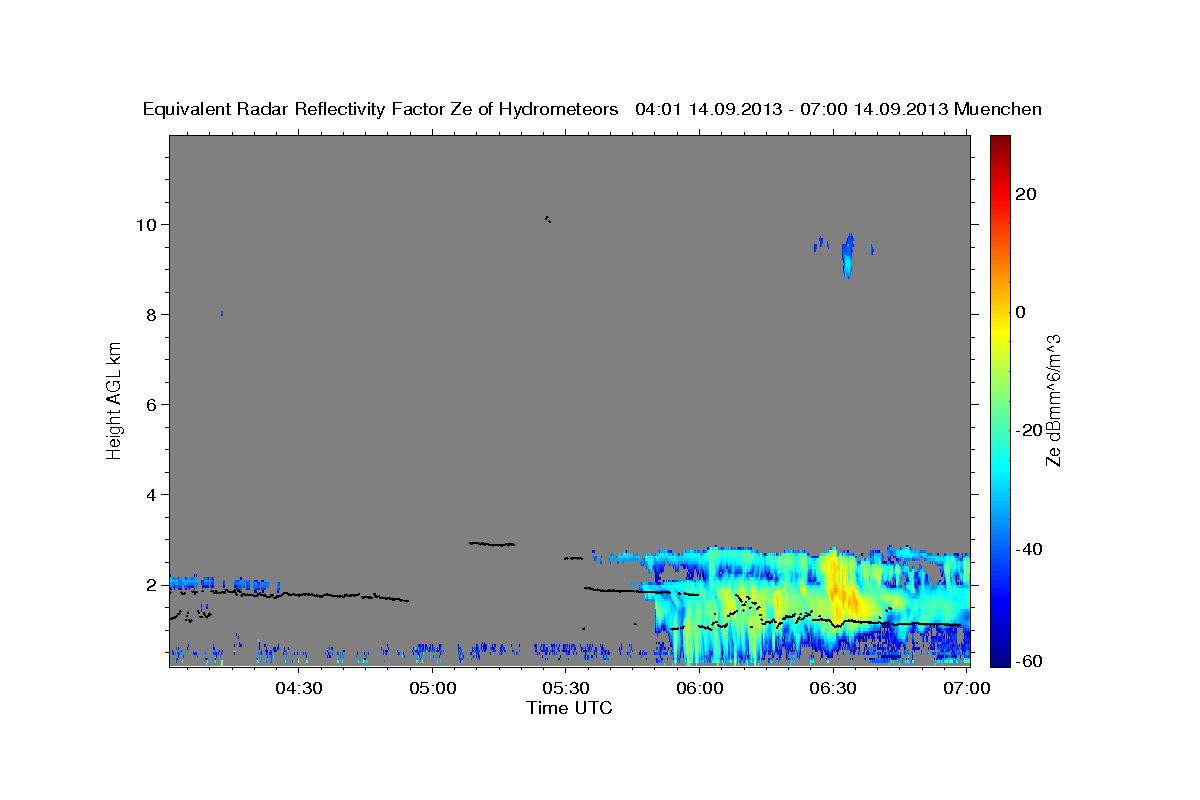The image size is (1200, 800).
Task: Click the 06:00 time tick label
Action: pyautogui.click(x=700, y=688)
